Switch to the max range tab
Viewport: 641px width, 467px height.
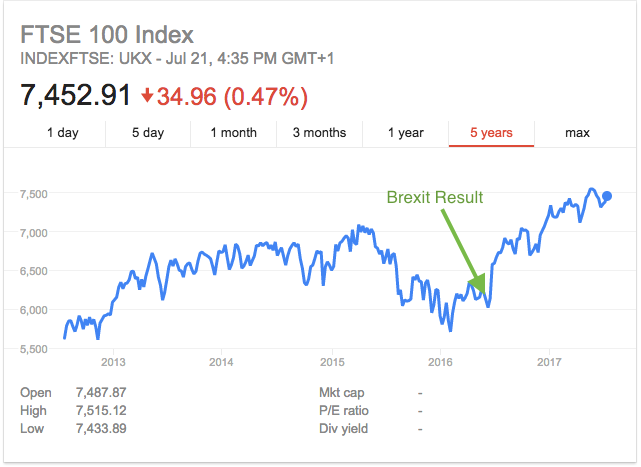pos(577,132)
